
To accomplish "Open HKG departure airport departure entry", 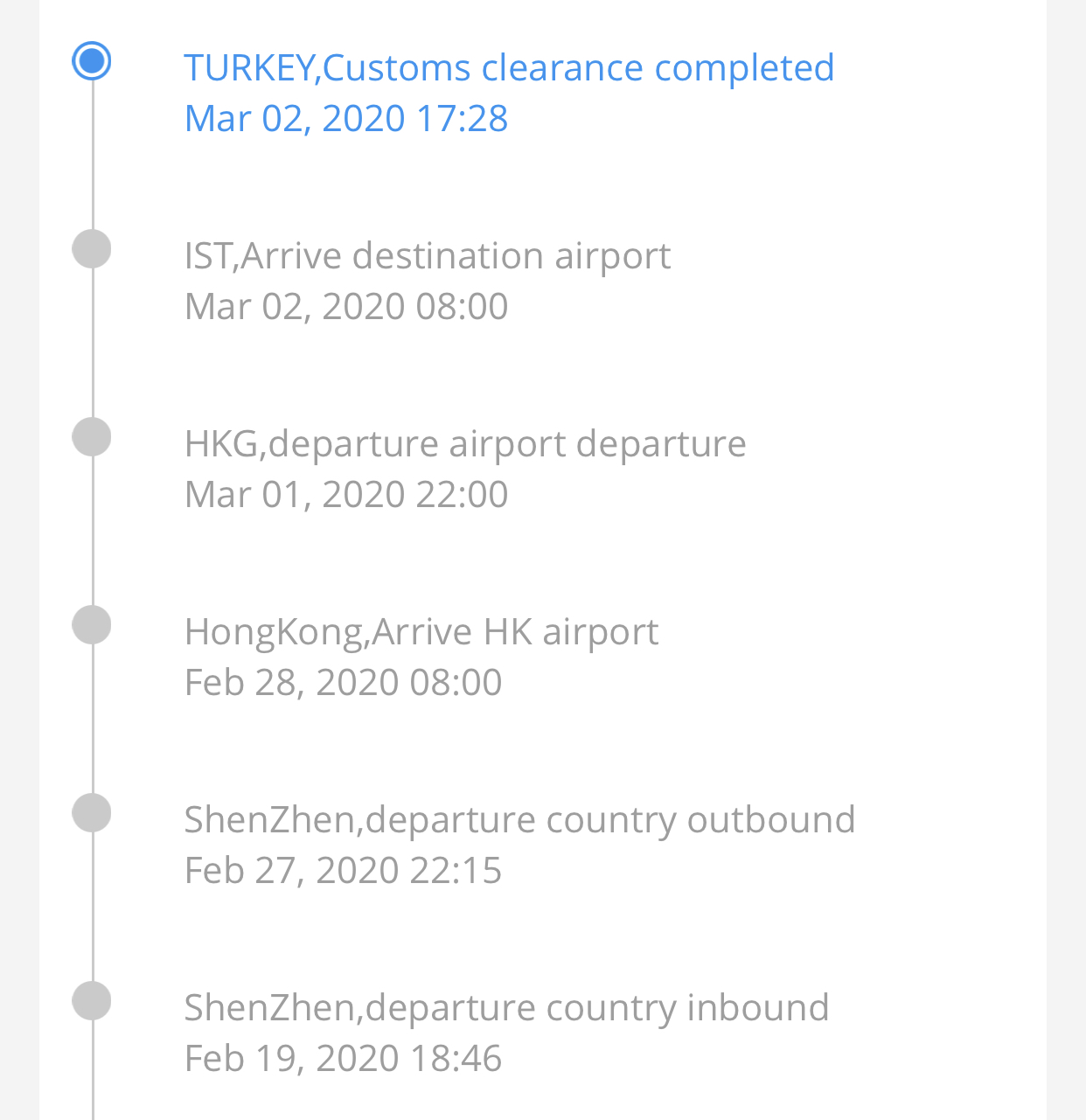I will click(465, 444).
